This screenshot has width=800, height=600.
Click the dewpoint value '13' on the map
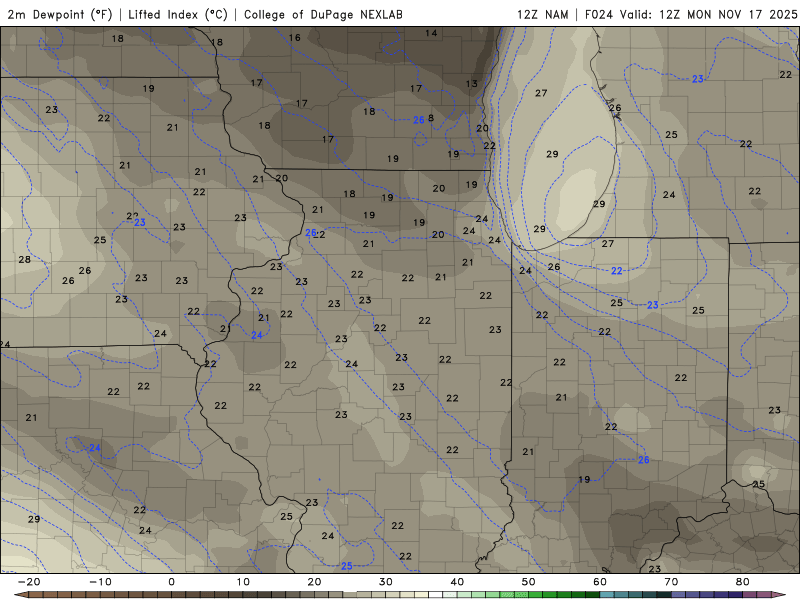(471, 83)
